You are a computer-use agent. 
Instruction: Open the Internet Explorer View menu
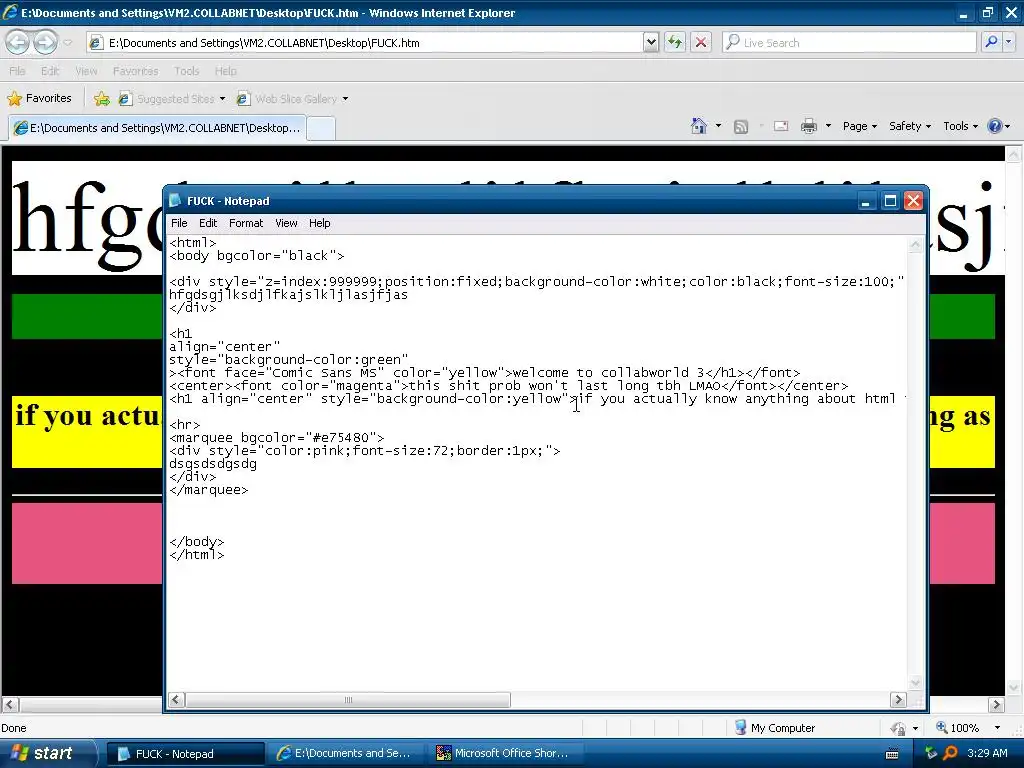(x=86, y=71)
